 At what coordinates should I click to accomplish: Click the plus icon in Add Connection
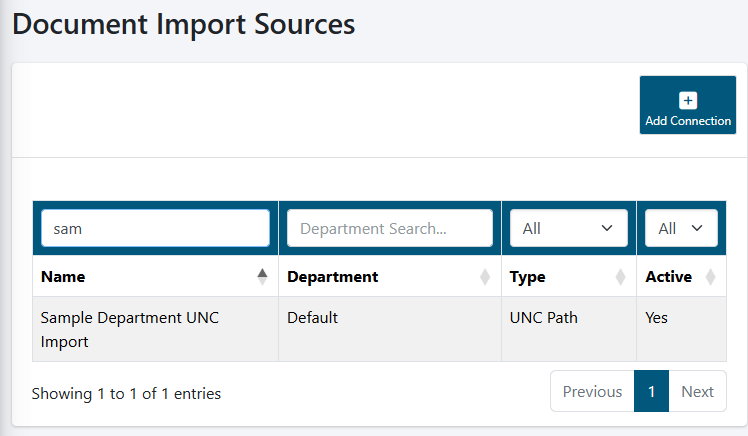pyautogui.click(x=687, y=101)
